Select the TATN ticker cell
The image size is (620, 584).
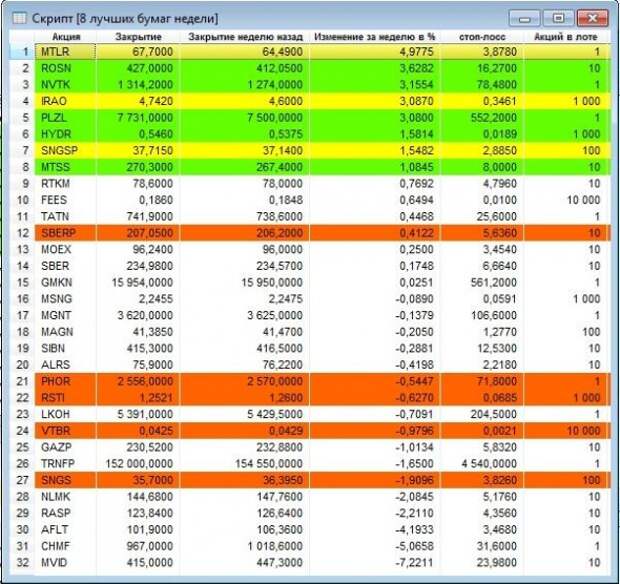[66, 217]
